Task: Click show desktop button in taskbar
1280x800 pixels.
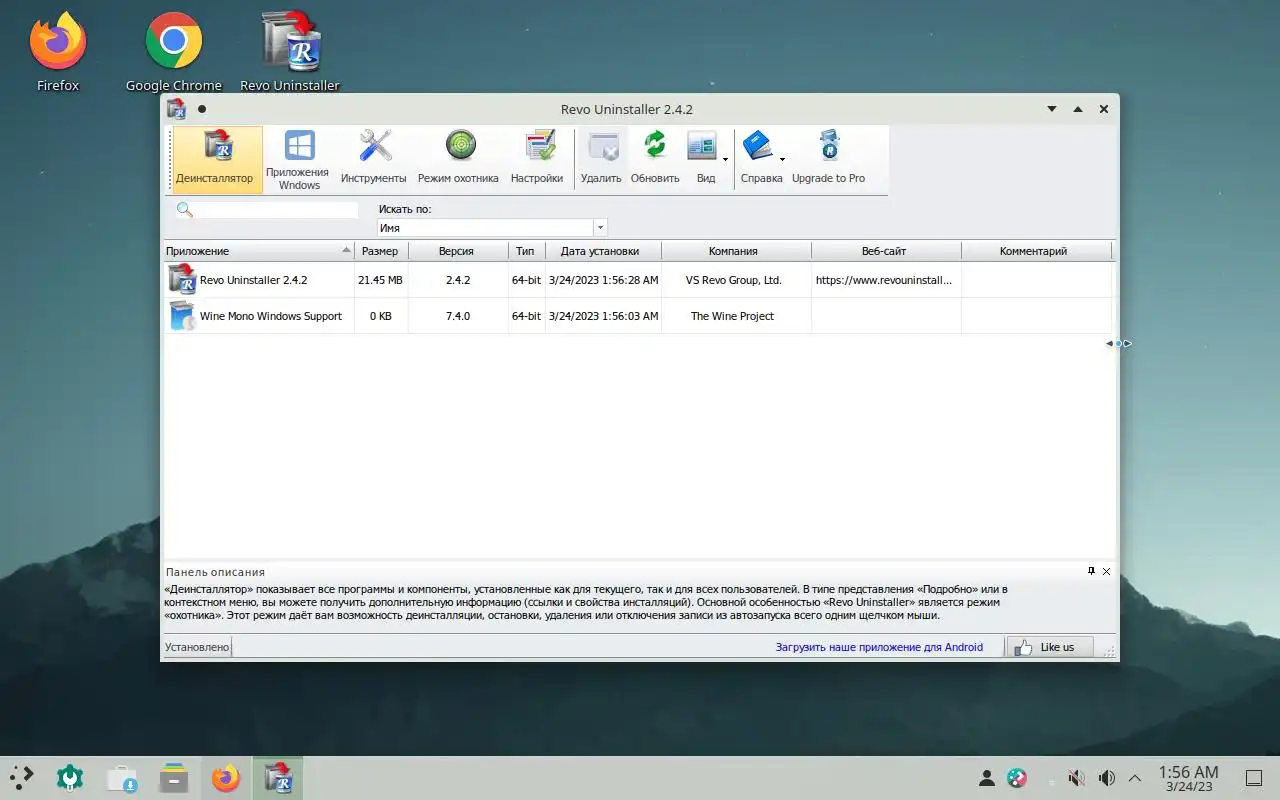Action: pyautogui.click(x=1253, y=777)
